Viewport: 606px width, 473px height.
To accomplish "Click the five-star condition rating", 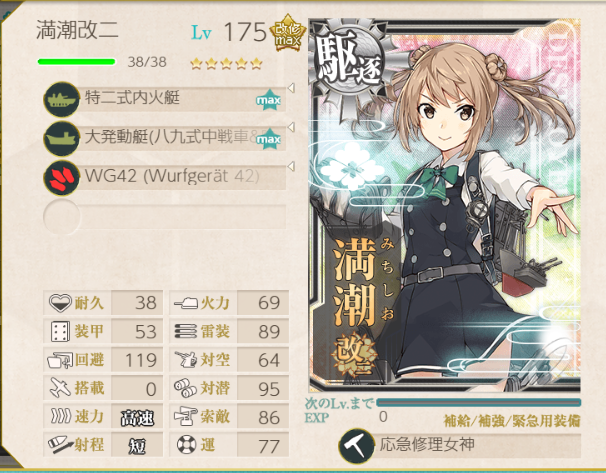I will pyautogui.click(x=226, y=64).
